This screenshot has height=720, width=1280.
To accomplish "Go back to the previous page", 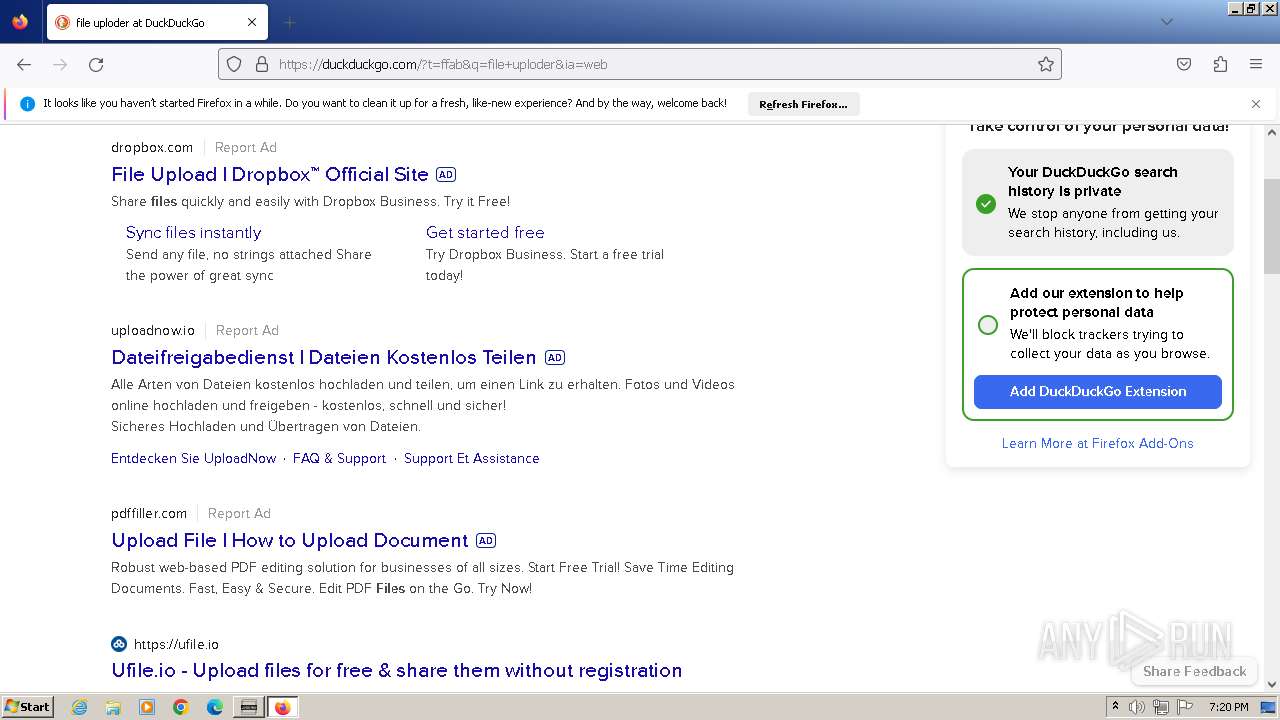I will click(x=24, y=64).
